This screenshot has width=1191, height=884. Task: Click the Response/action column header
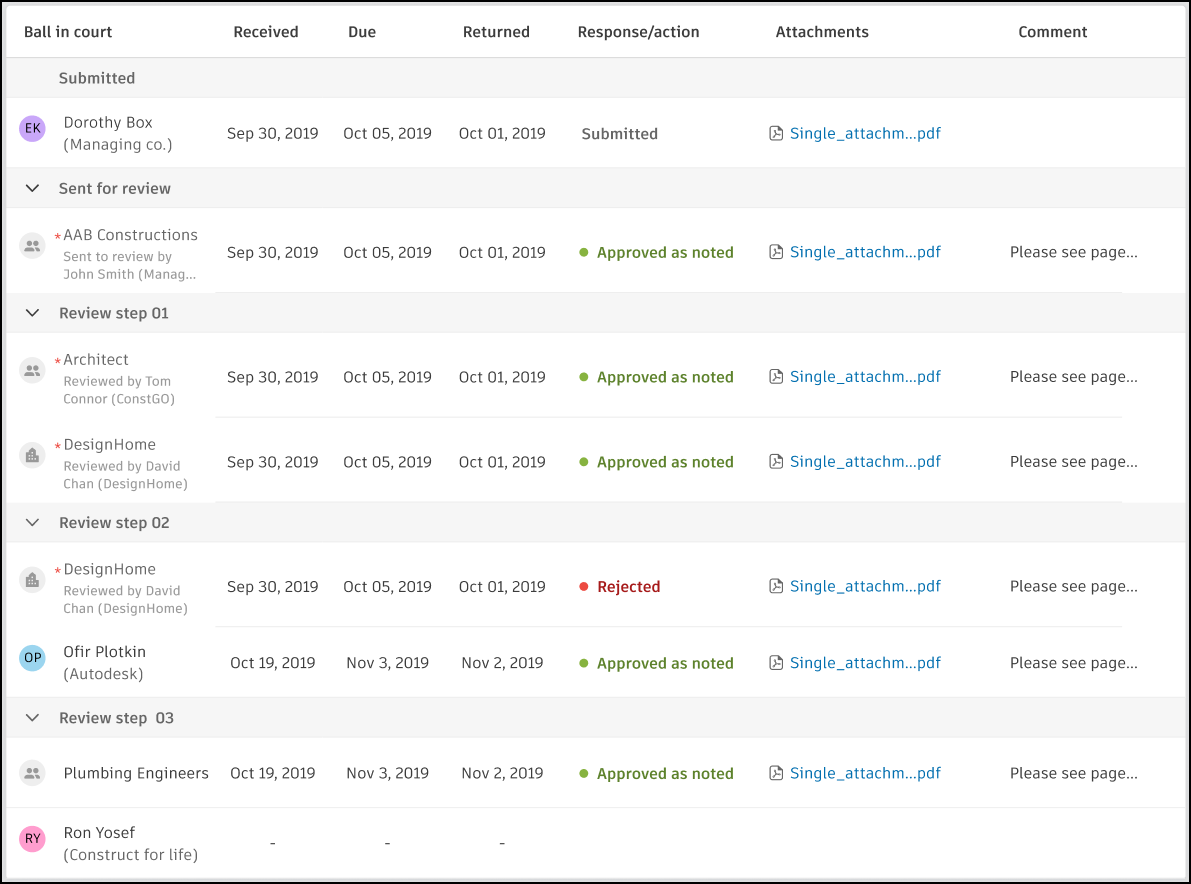pos(638,32)
